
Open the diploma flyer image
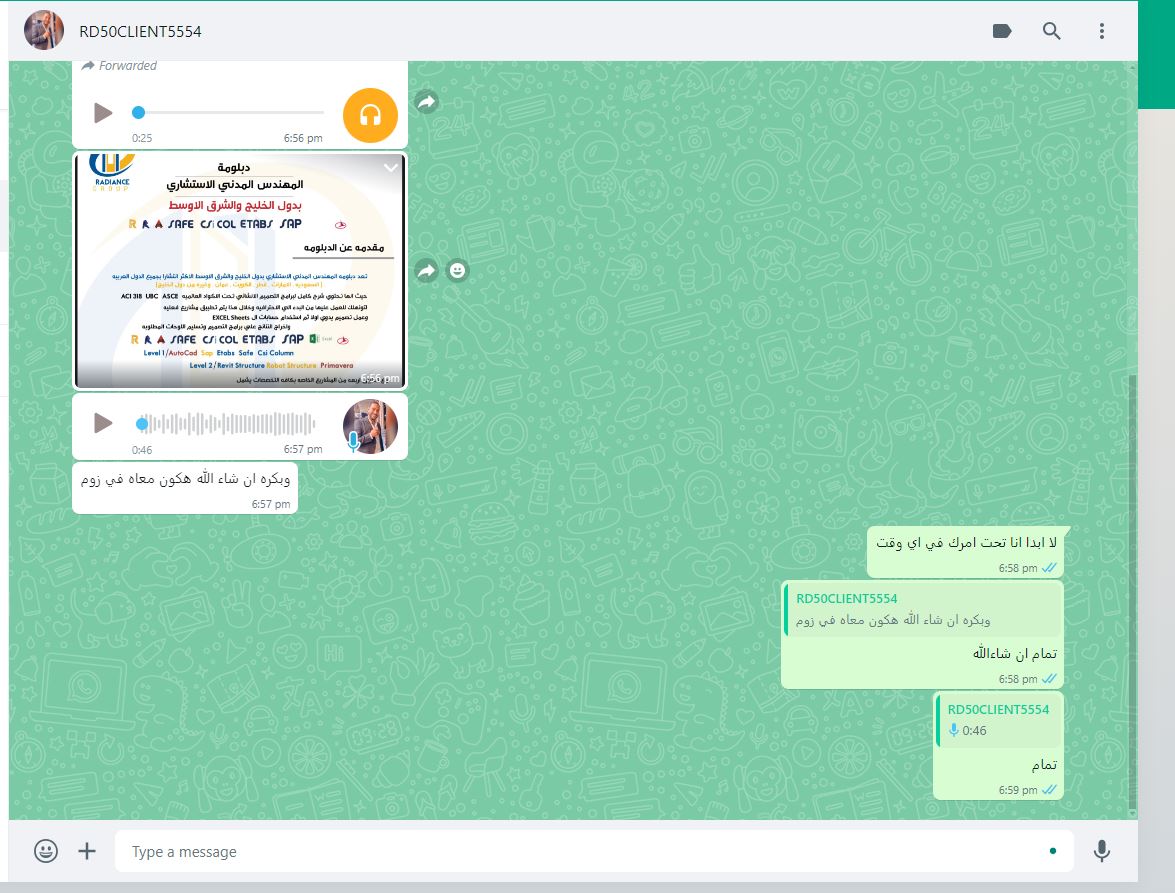coord(240,270)
